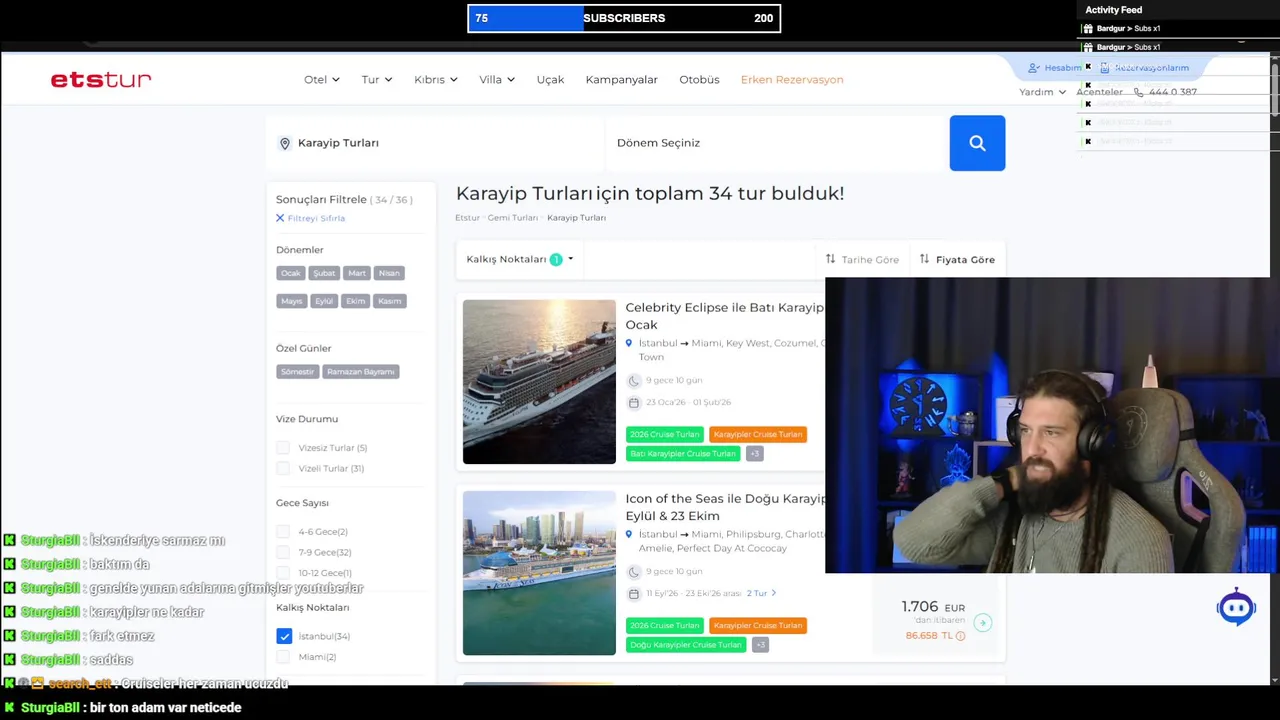Image resolution: width=1280 pixels, height=720 pixels.
Task: Expand the Otel menu
Action: tap(322, 80)
